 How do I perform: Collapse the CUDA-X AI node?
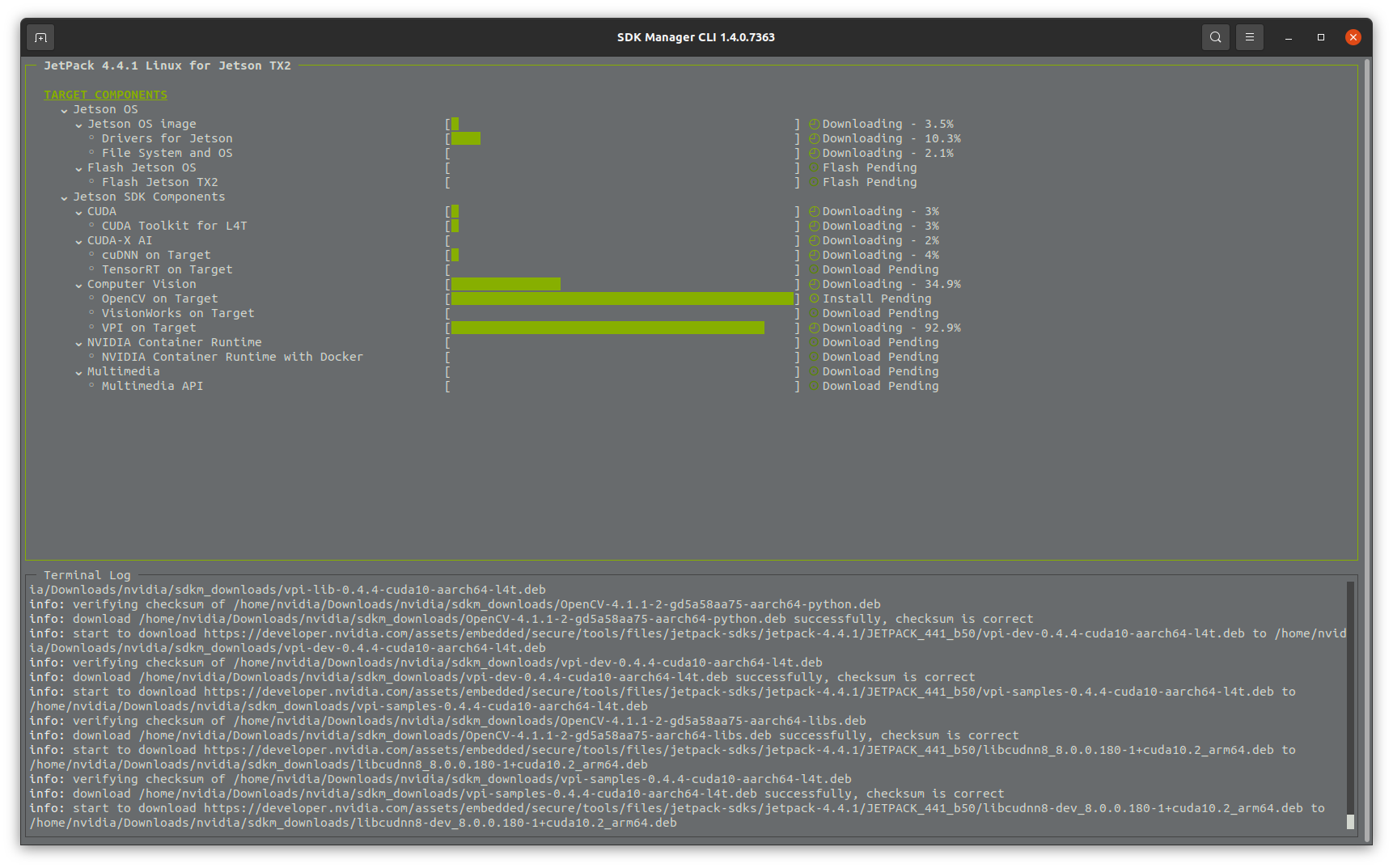78,242
